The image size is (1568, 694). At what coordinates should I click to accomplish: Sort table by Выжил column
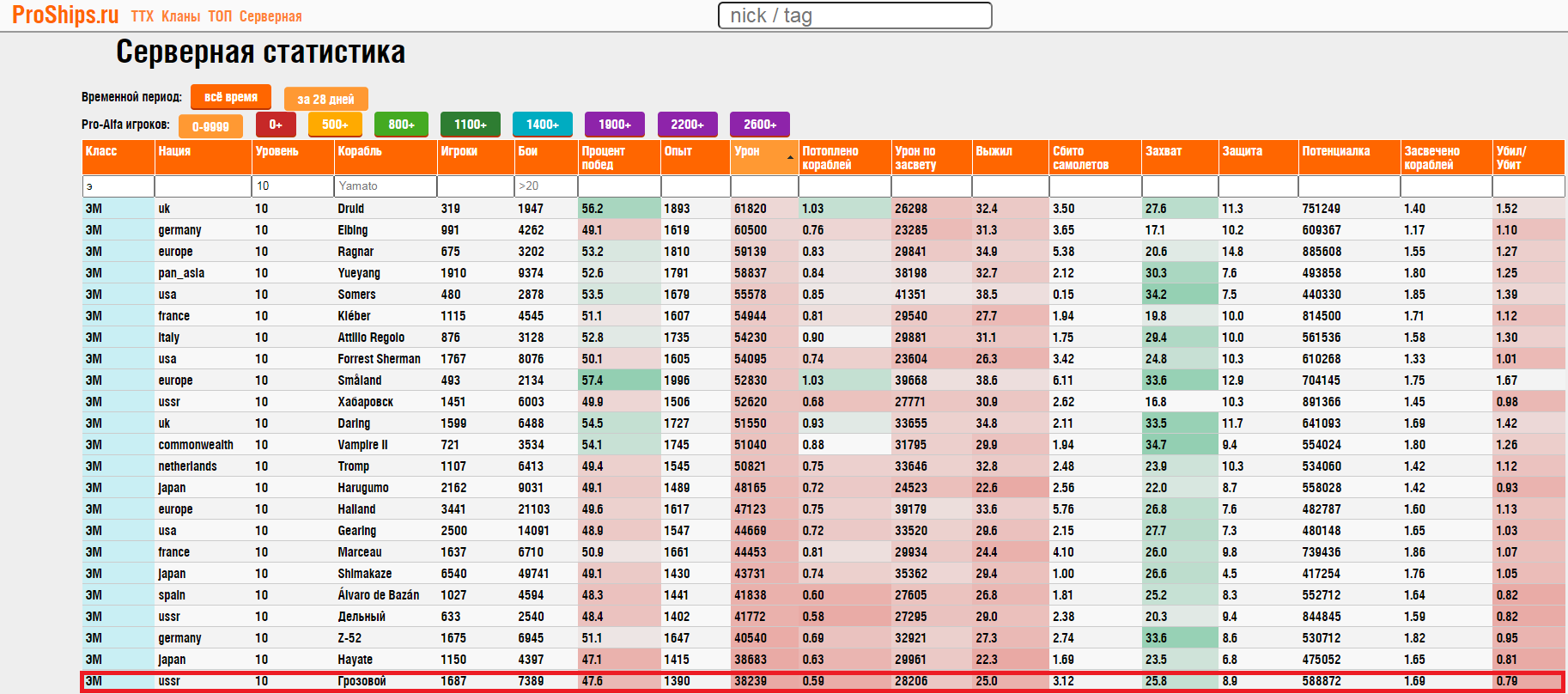[x=1010, y=157]
